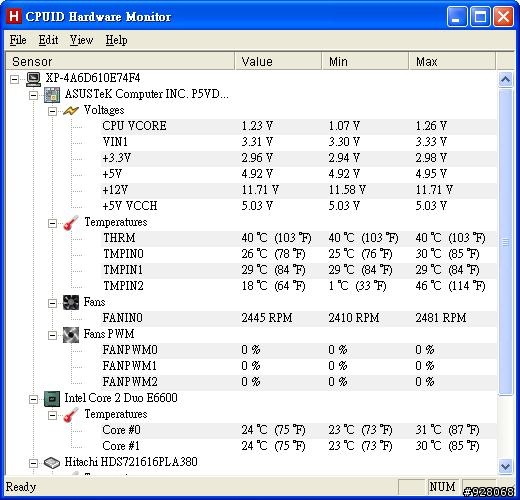Click the Ready status bar text
Screen dimensions: 520x500
pyautogui.click(x=21, y=487)
